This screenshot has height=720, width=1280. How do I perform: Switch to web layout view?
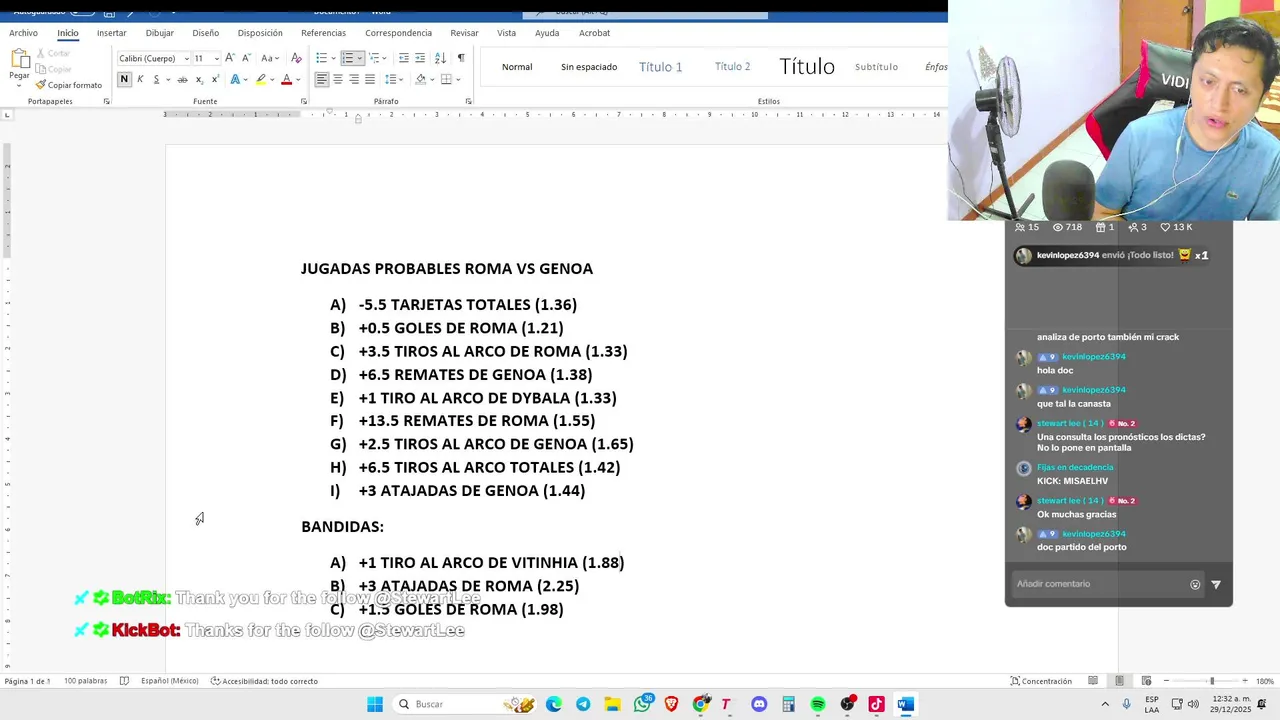coord(1146,681)
